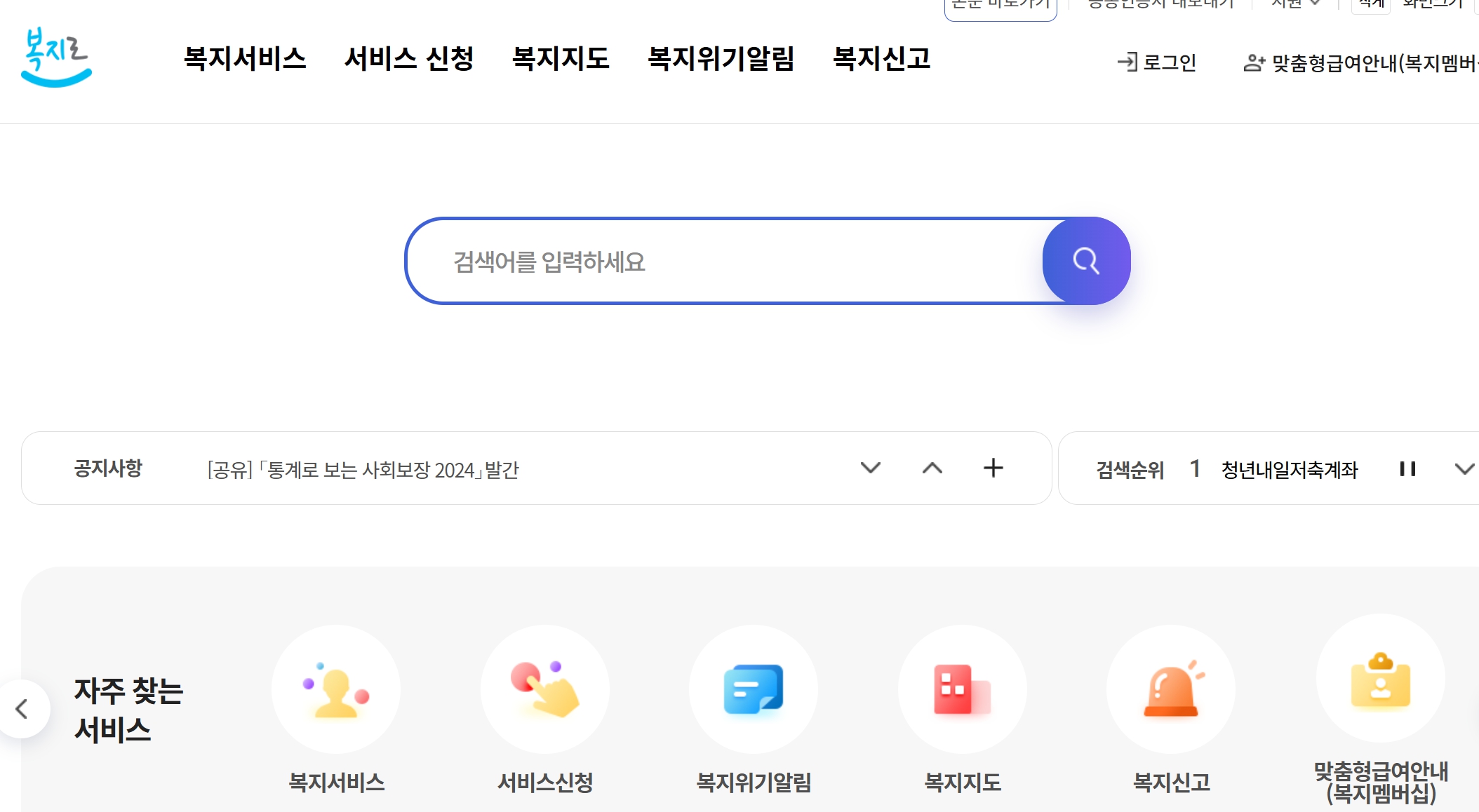Open 맞춤형급여안내(복지멤버십) in the header

[1368, 62]
